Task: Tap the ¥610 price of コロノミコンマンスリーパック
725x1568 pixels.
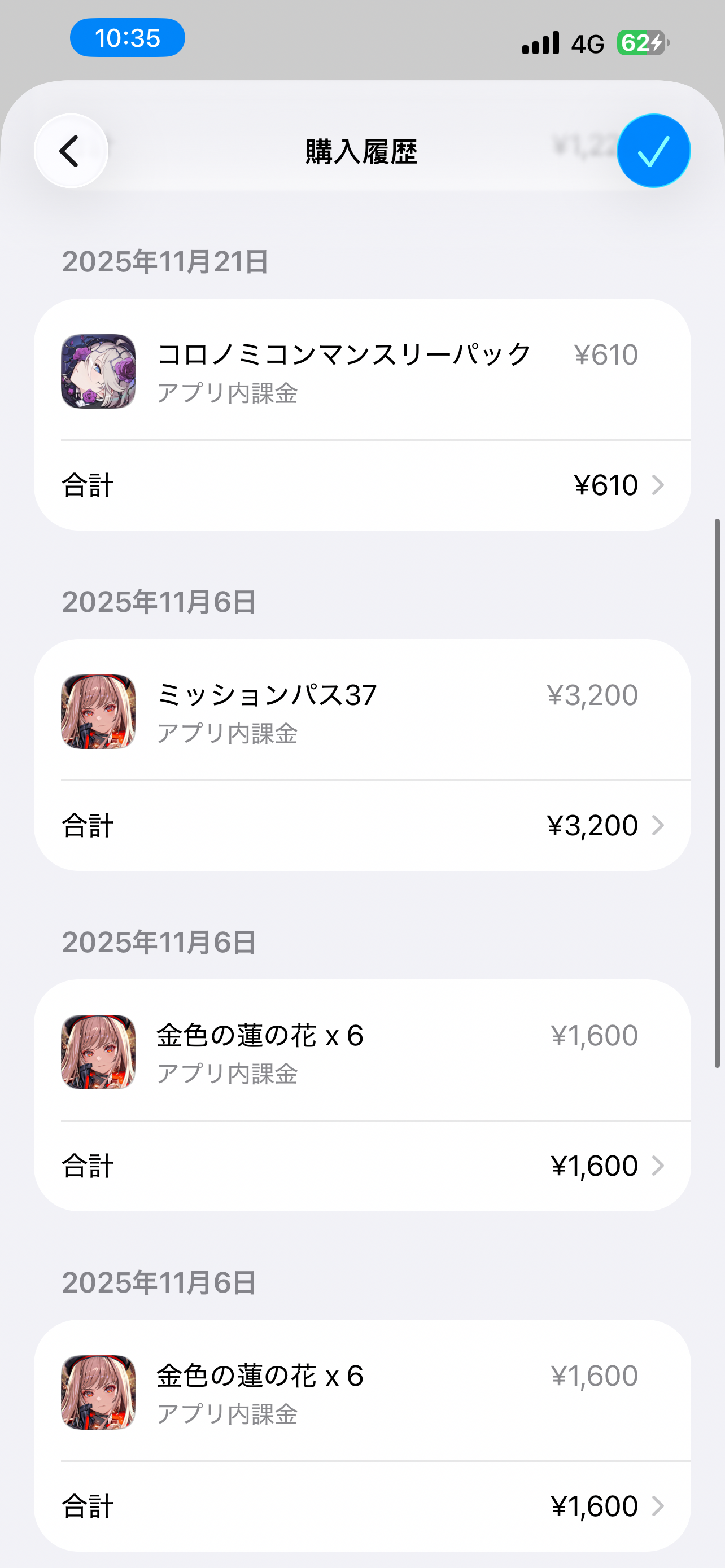Action: click(x=606, y=355)
